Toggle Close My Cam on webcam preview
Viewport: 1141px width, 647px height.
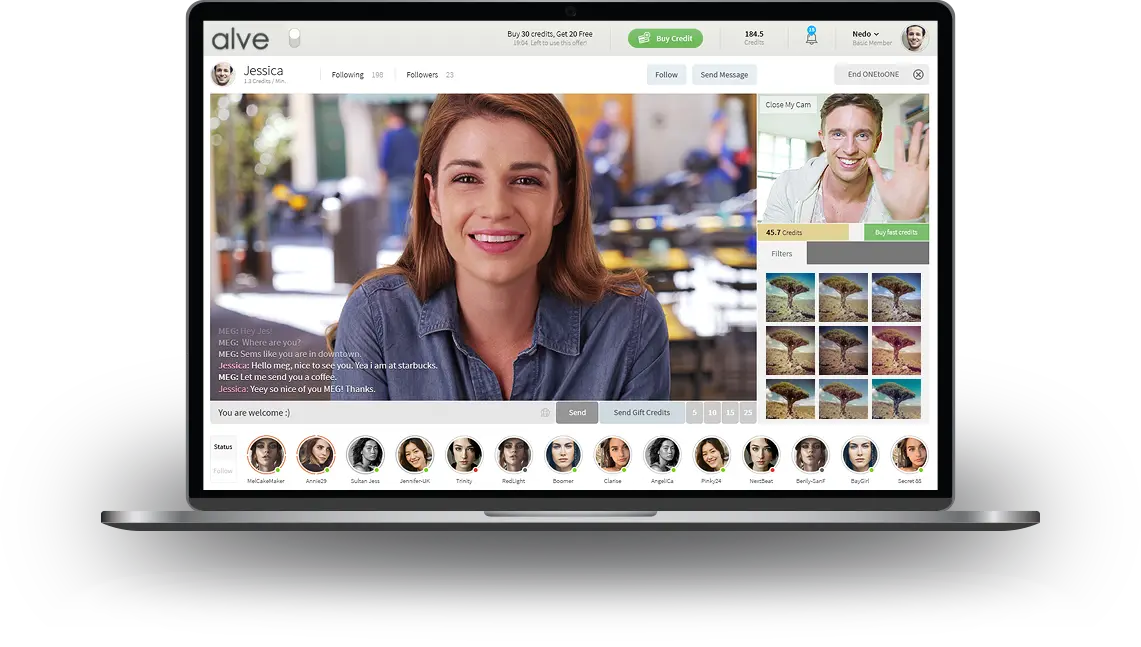pos(788,105)
